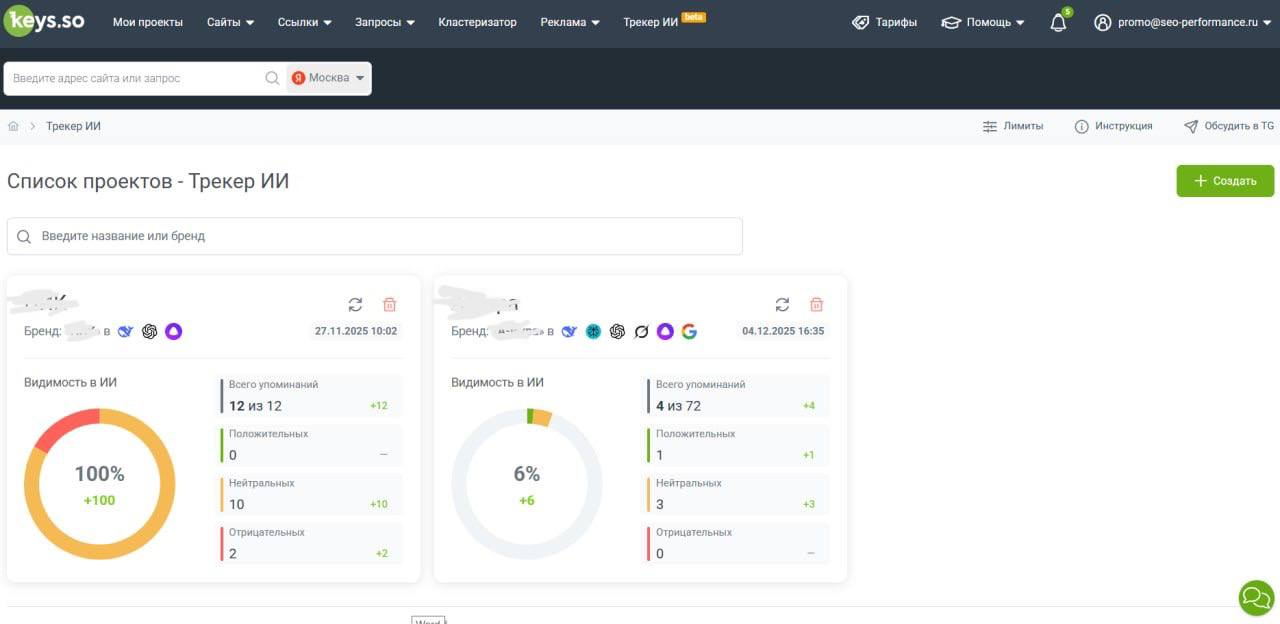Open the Москва region dropdown
Screen dimensions: 1280x624
328,78
